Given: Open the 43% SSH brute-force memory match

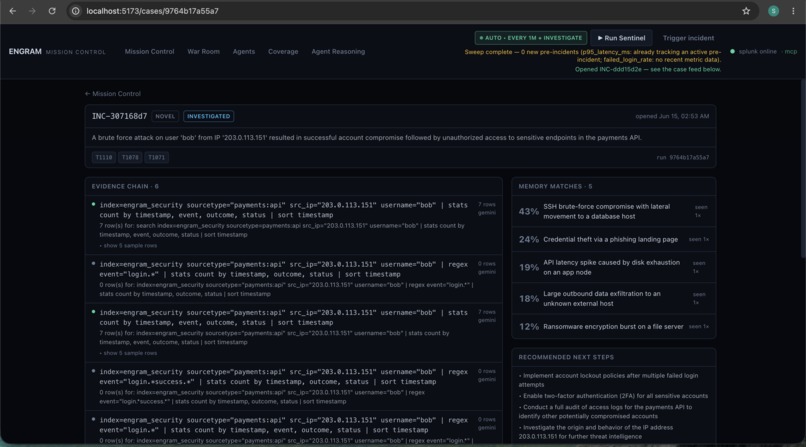Looking at the screenshot, I should 614,211.
